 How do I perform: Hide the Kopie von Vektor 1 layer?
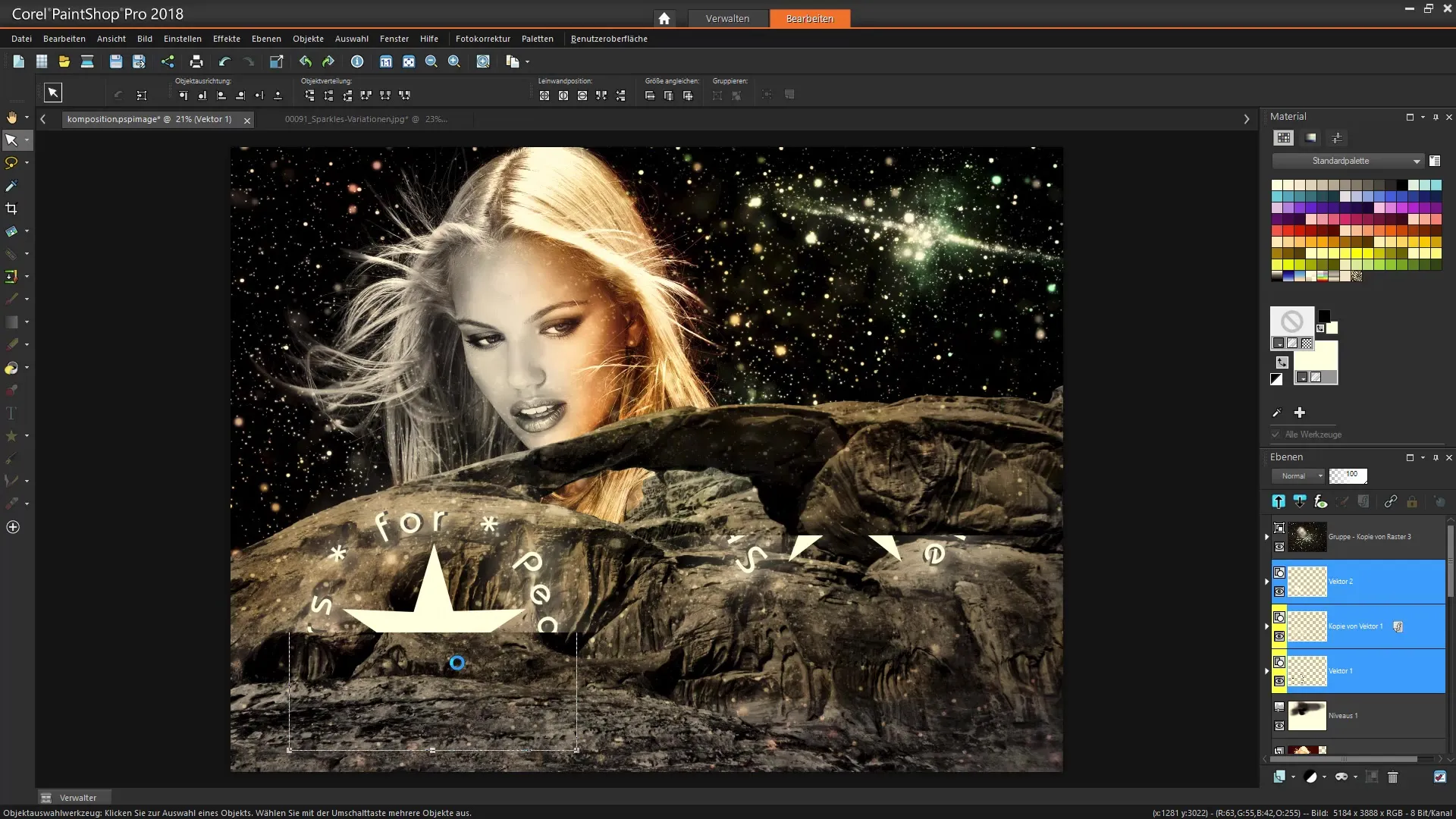(1279, 636)
